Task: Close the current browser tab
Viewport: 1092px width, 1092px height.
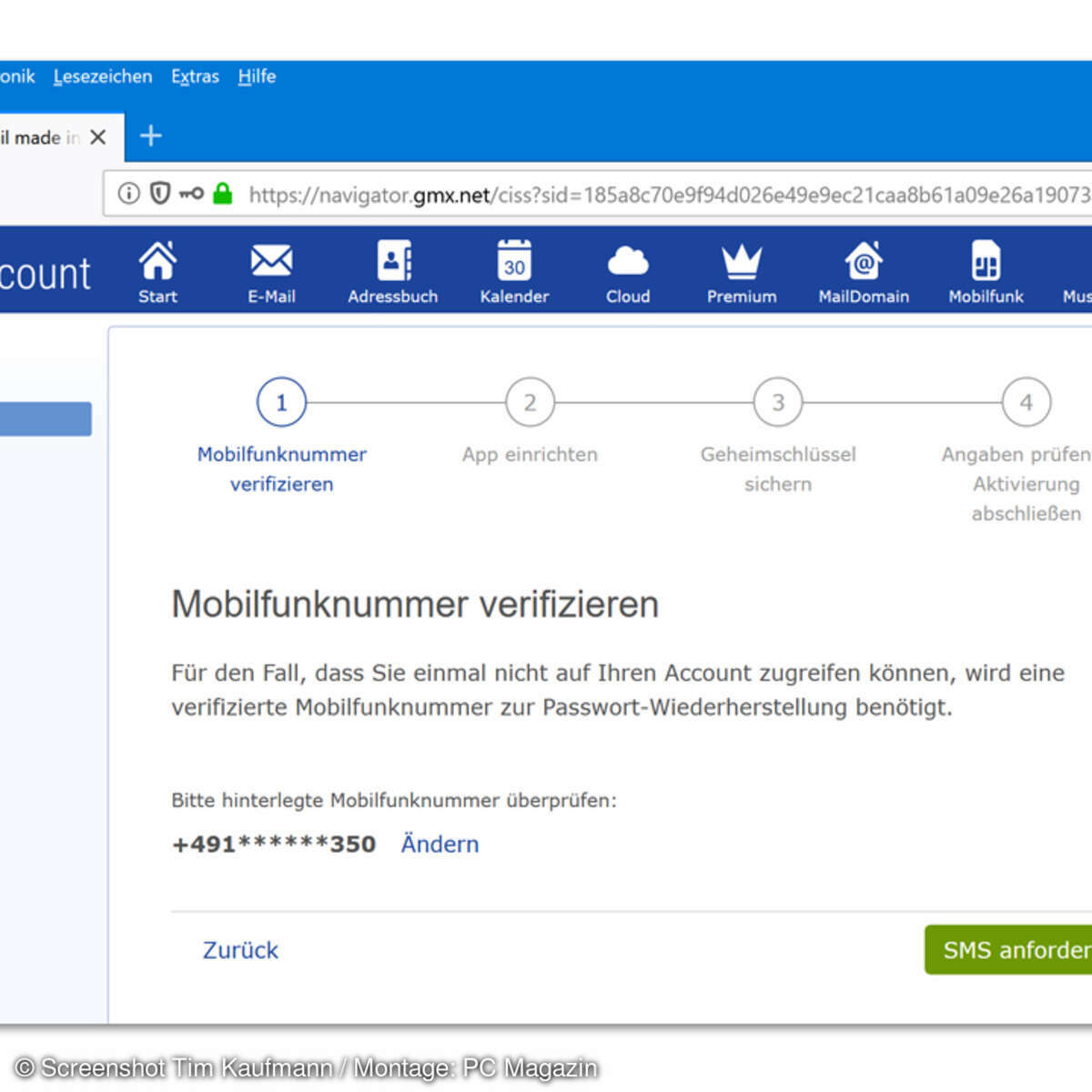Action: tap(98, 136)
